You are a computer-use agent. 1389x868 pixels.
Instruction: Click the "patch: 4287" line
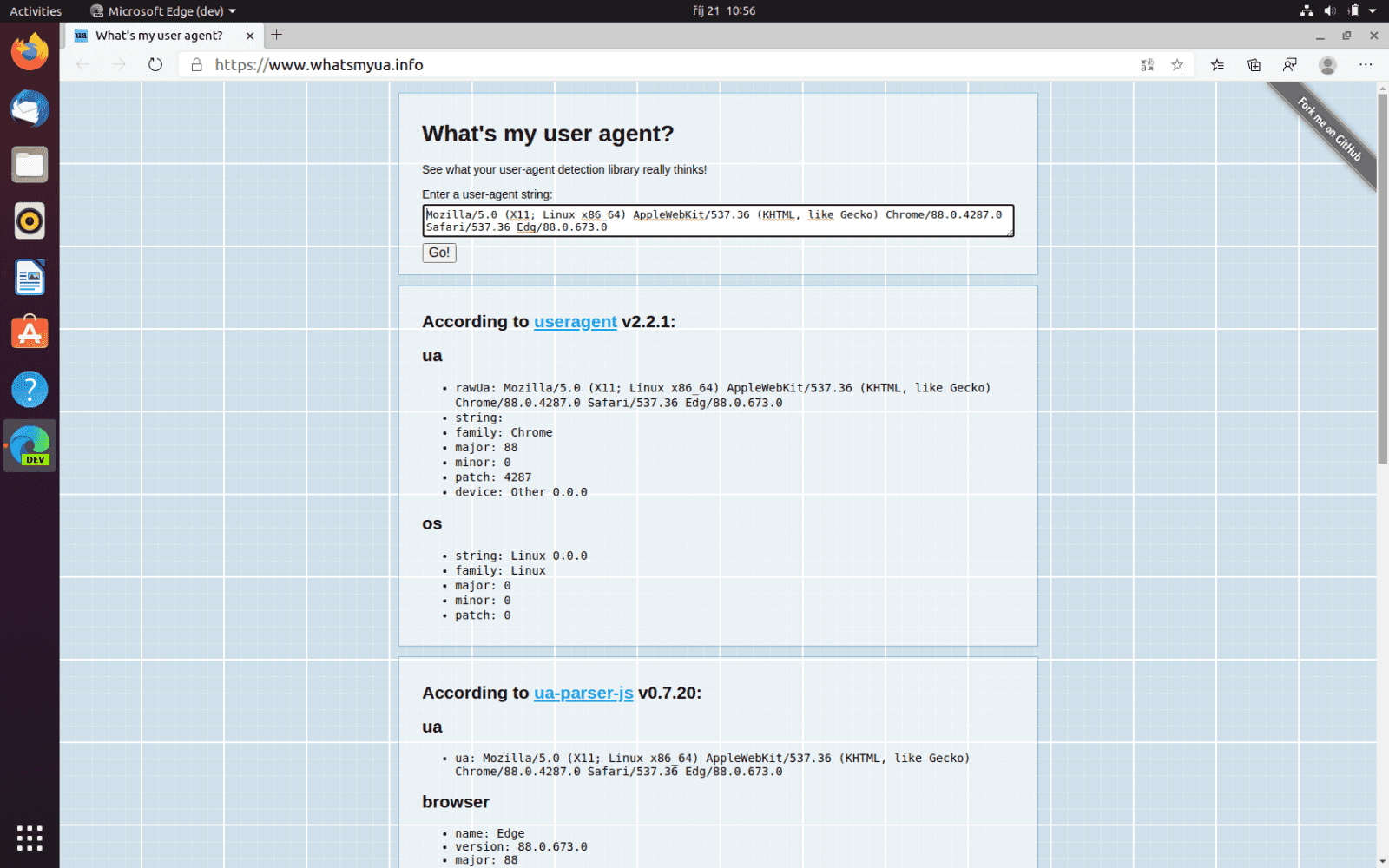(x=493, y=477)
